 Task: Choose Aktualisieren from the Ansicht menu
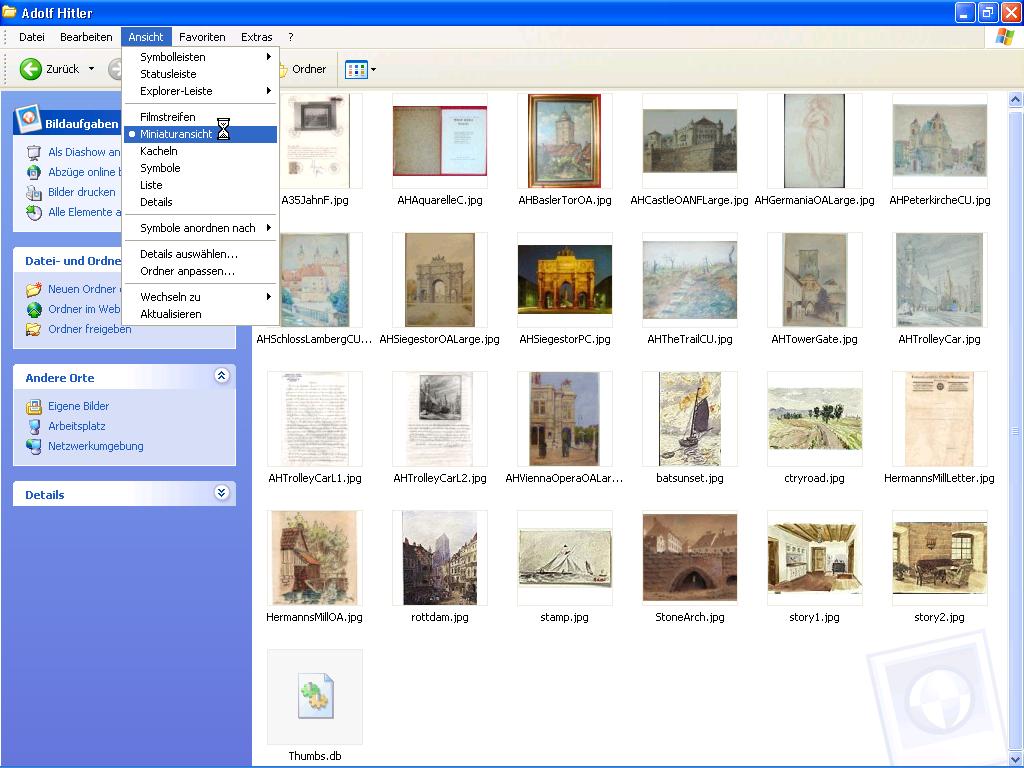pyautogui.click(x=171, y=314)
